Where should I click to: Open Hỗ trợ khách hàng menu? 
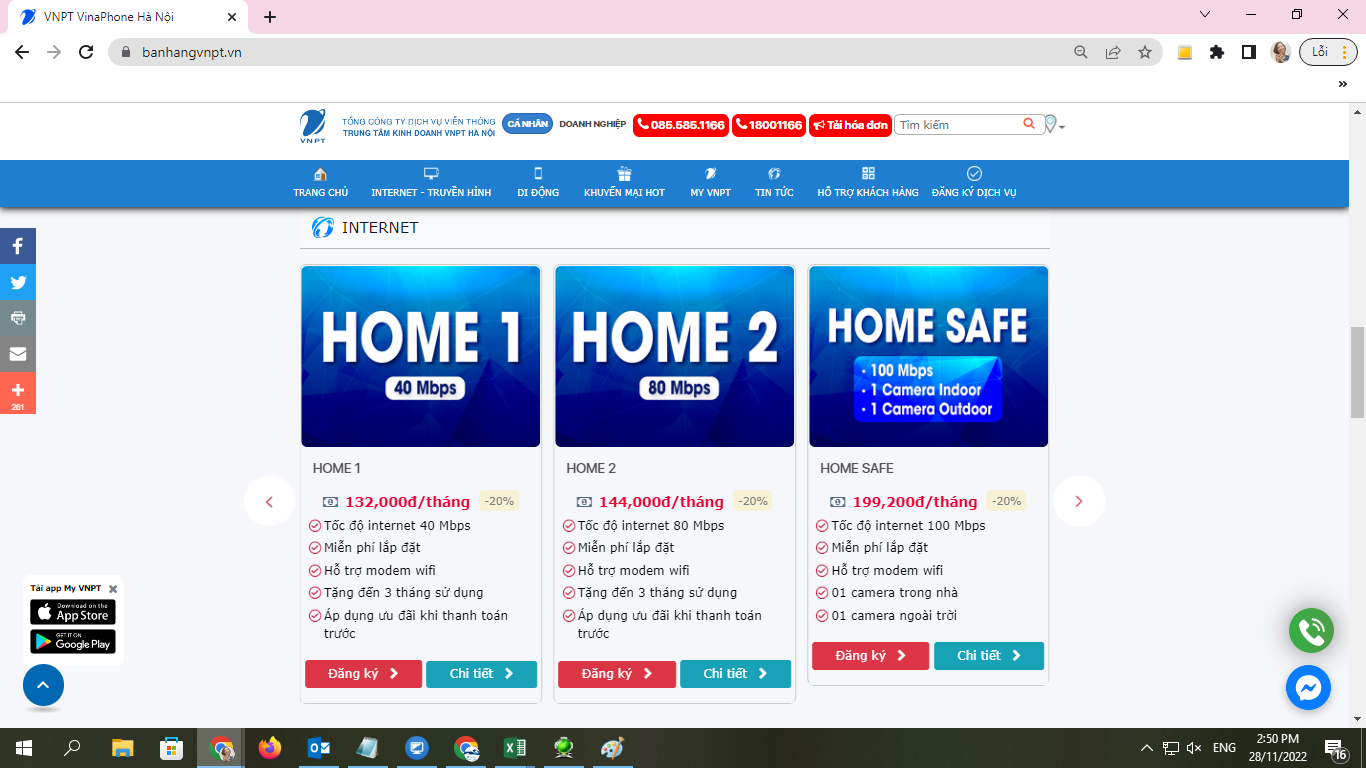(868, 183)
